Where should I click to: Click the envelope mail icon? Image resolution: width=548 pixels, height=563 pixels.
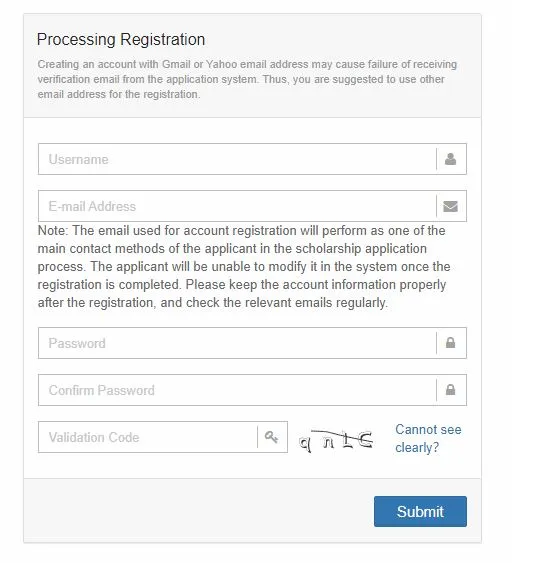coord(450,206)
